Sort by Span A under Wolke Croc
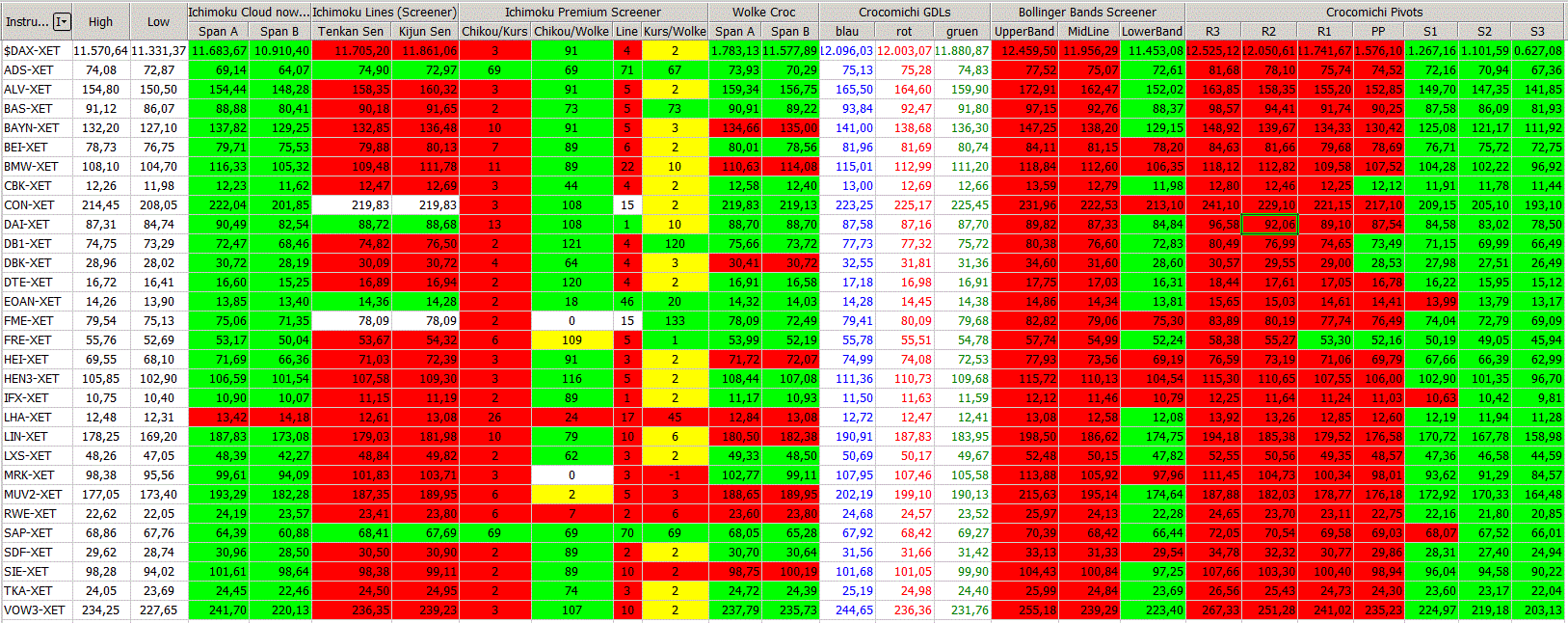 [x=734, y=31]
